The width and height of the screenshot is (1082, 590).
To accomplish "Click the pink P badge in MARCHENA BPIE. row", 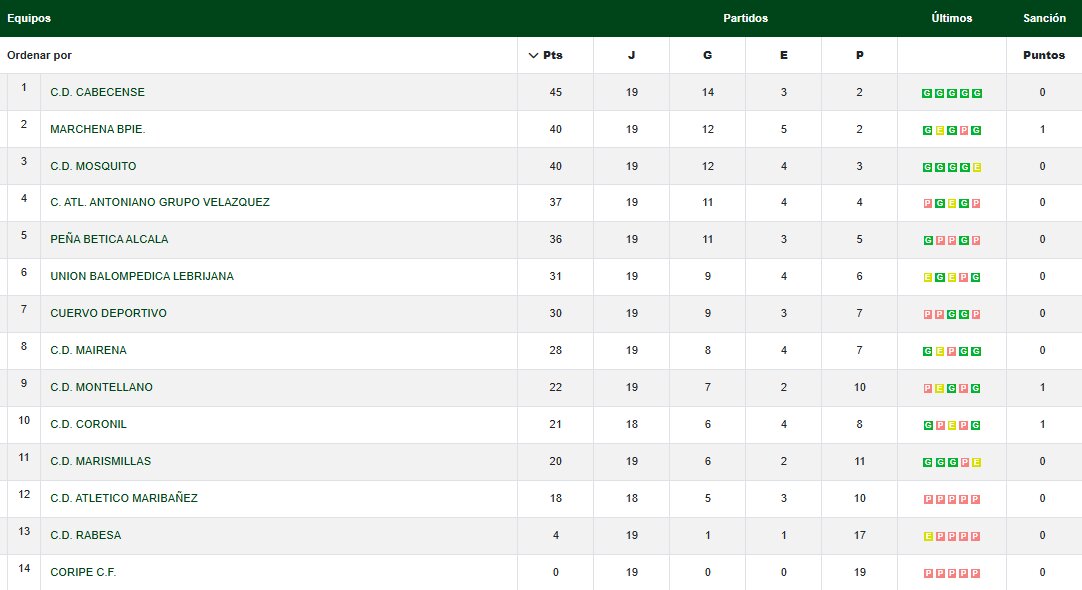I will click(964, 130).
